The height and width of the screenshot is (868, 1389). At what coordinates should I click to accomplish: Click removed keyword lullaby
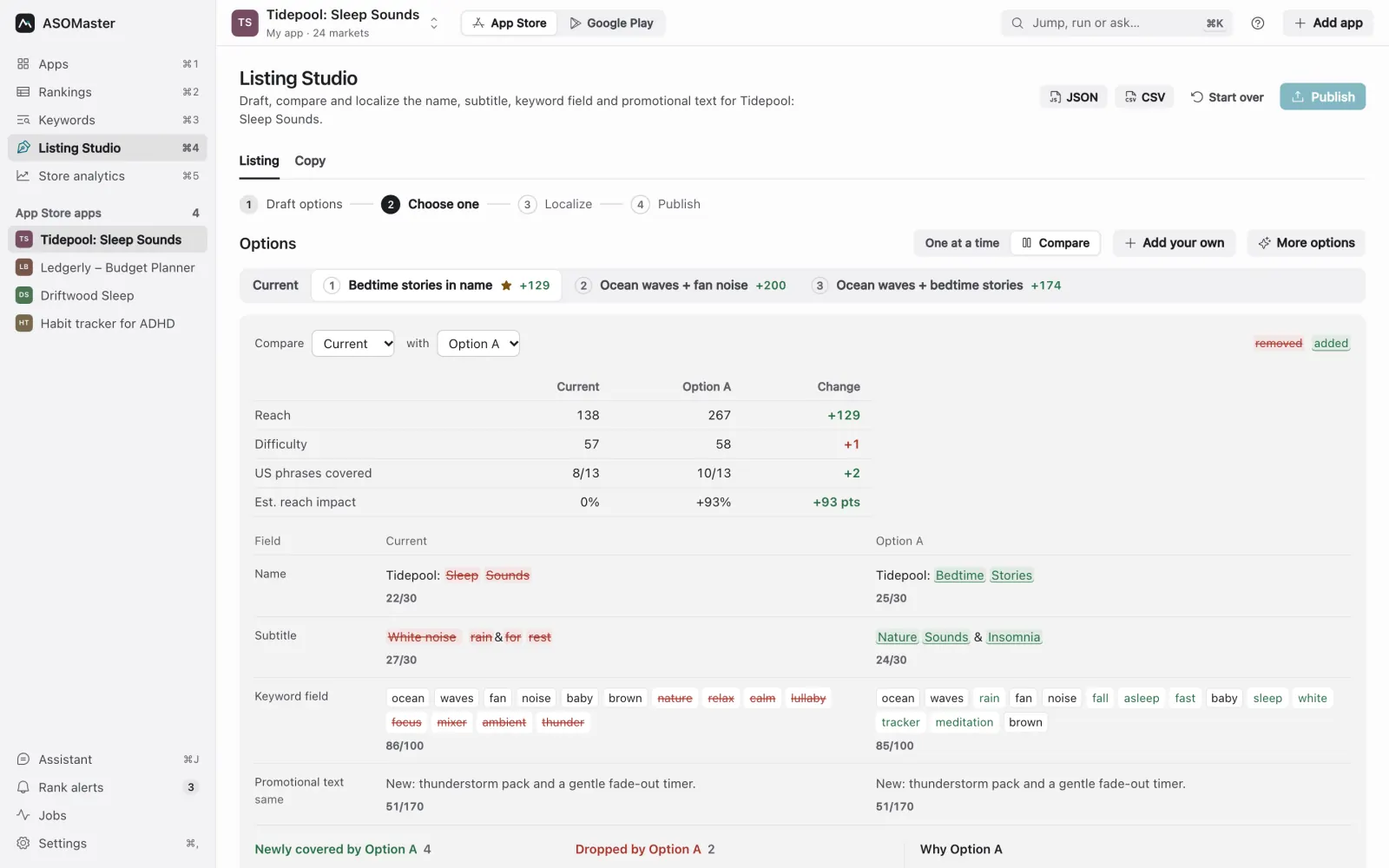[x=808, y=699]
